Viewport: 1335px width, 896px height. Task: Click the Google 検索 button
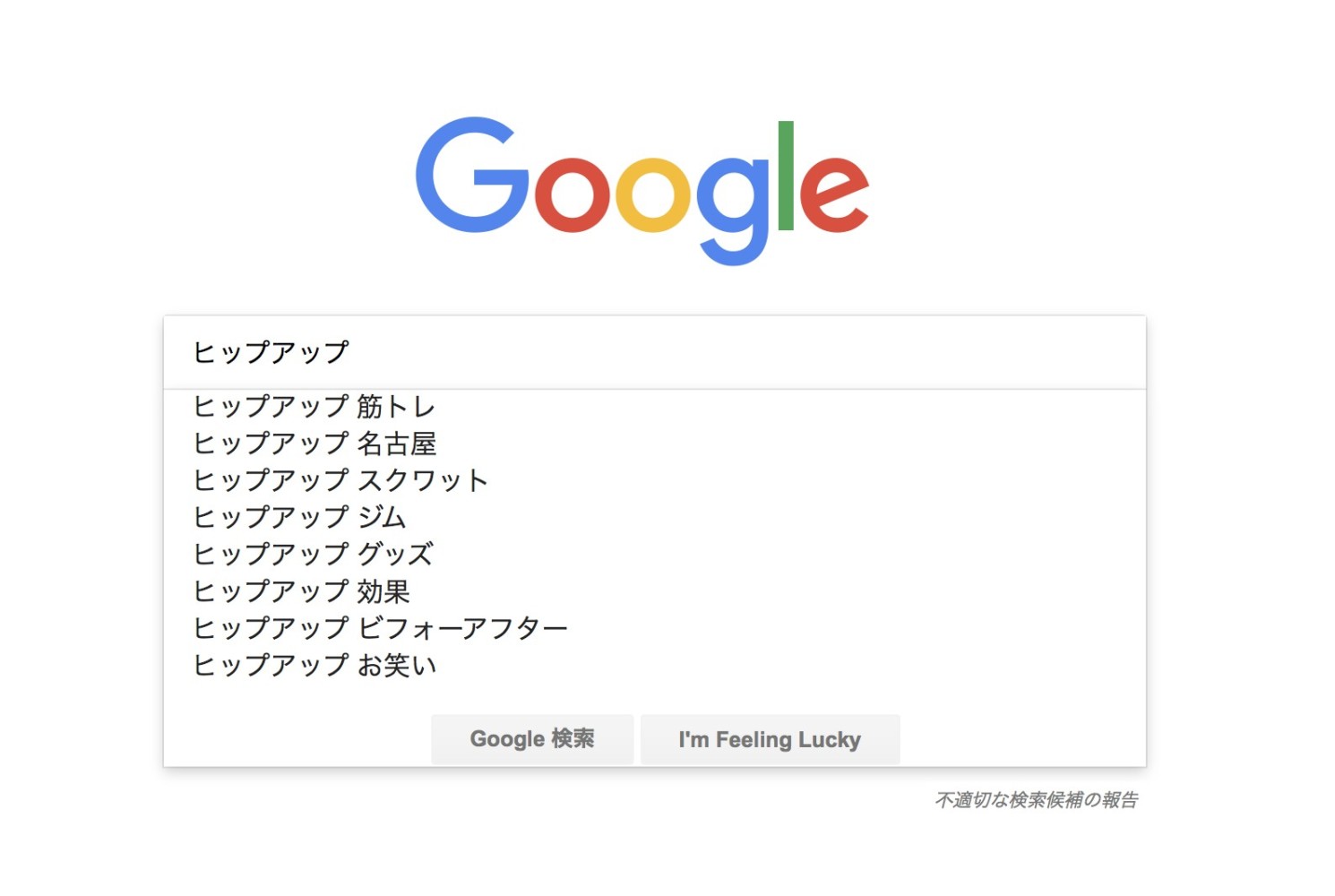click(532, 739)
